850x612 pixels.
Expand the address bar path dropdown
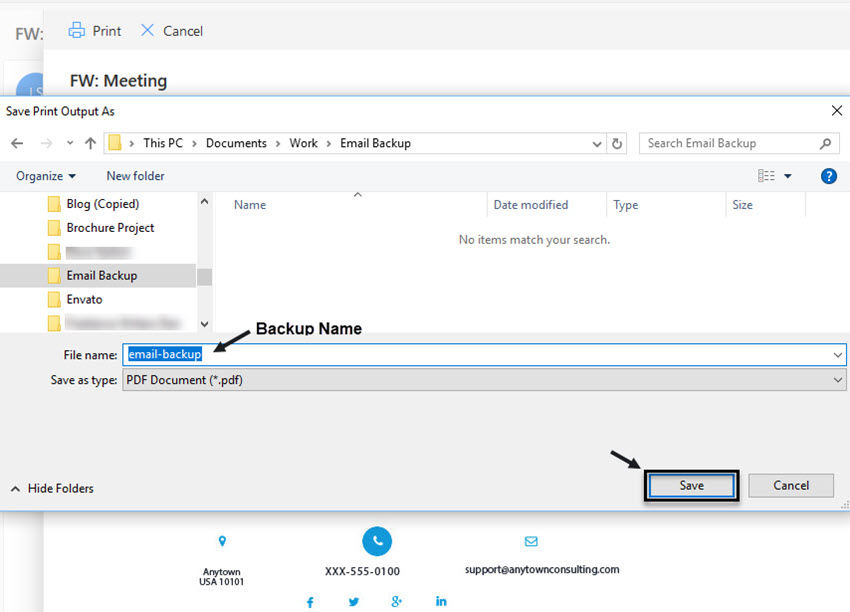point(597,144)
